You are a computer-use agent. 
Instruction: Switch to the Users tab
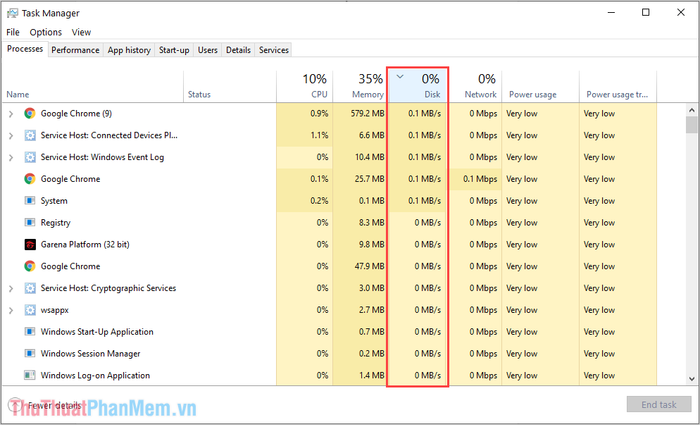(208, 50)
